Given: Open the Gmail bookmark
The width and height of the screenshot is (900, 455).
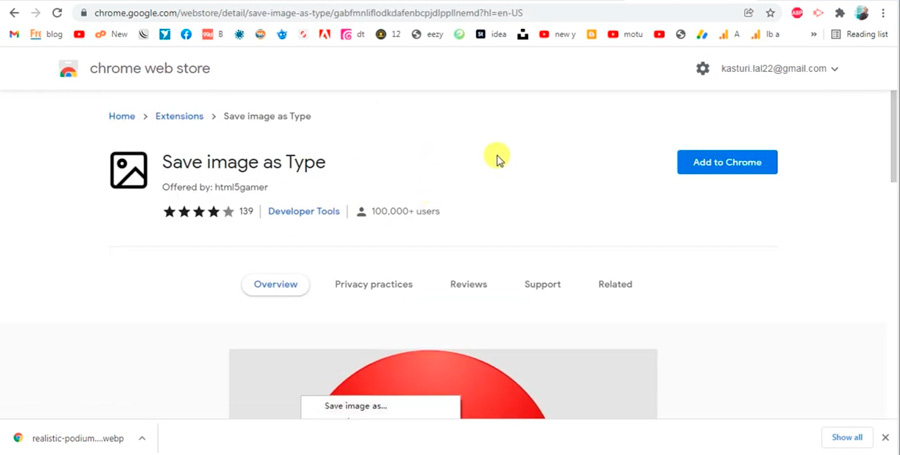Looking at the screenshot, I should (14, 34).
